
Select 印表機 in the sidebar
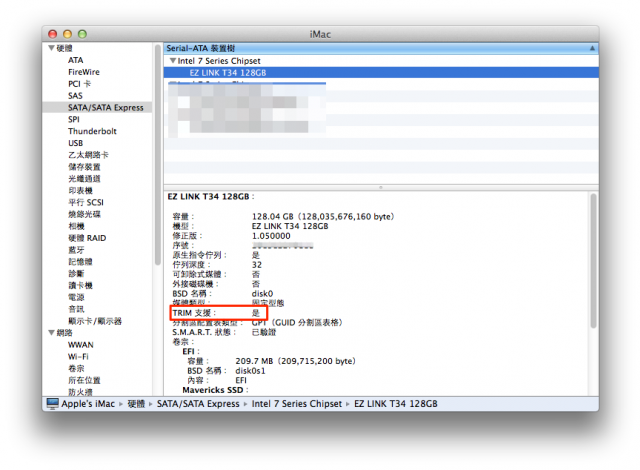(80, 190)
